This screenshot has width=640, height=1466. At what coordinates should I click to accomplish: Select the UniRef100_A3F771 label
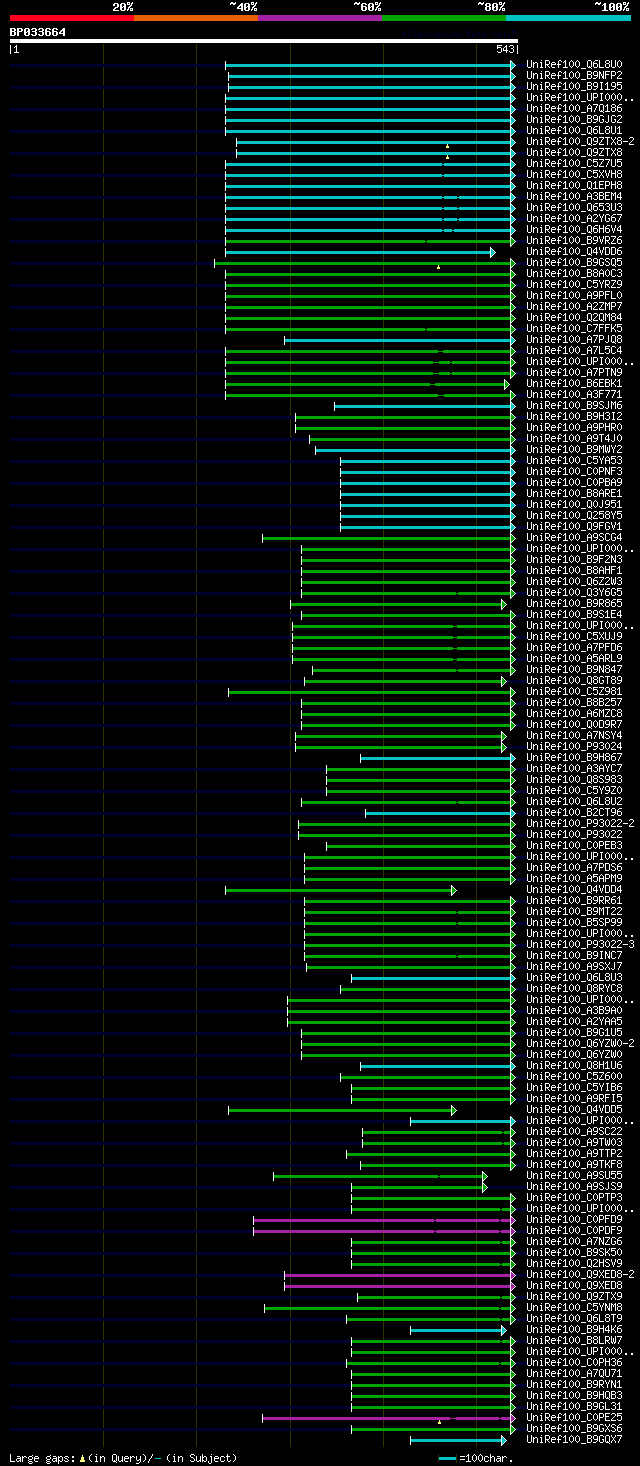(574, 395)
